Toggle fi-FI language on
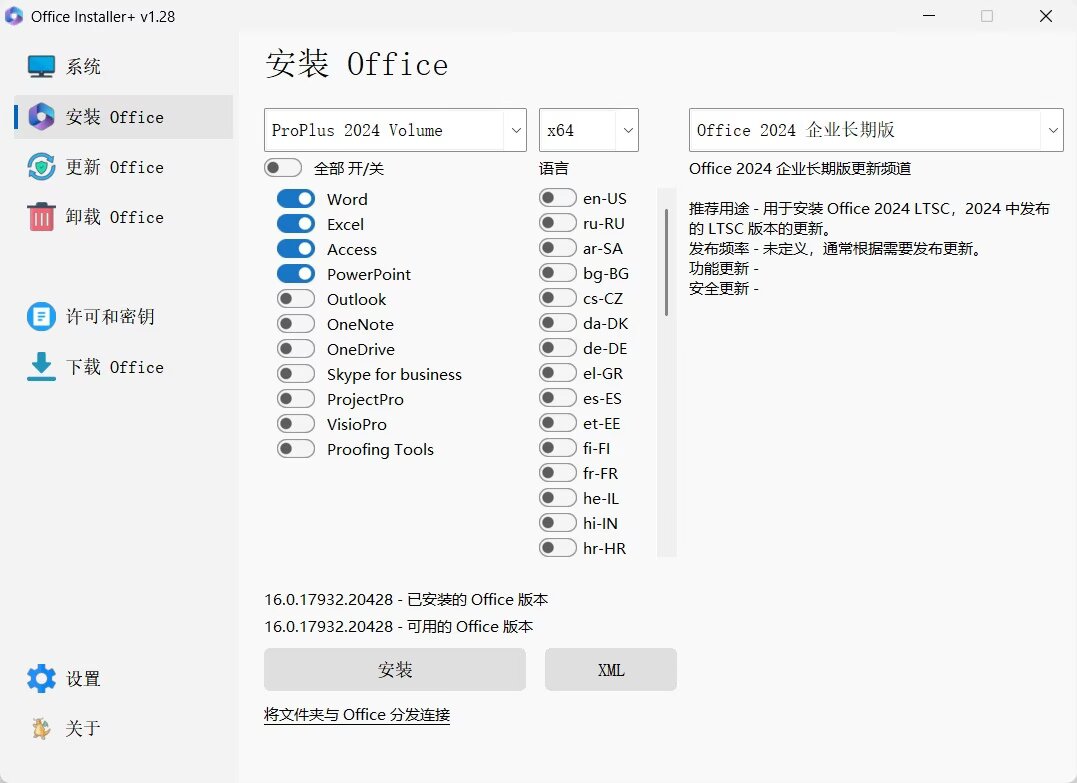The width and height of the screenshot is (1077, 783). [558, 448]
